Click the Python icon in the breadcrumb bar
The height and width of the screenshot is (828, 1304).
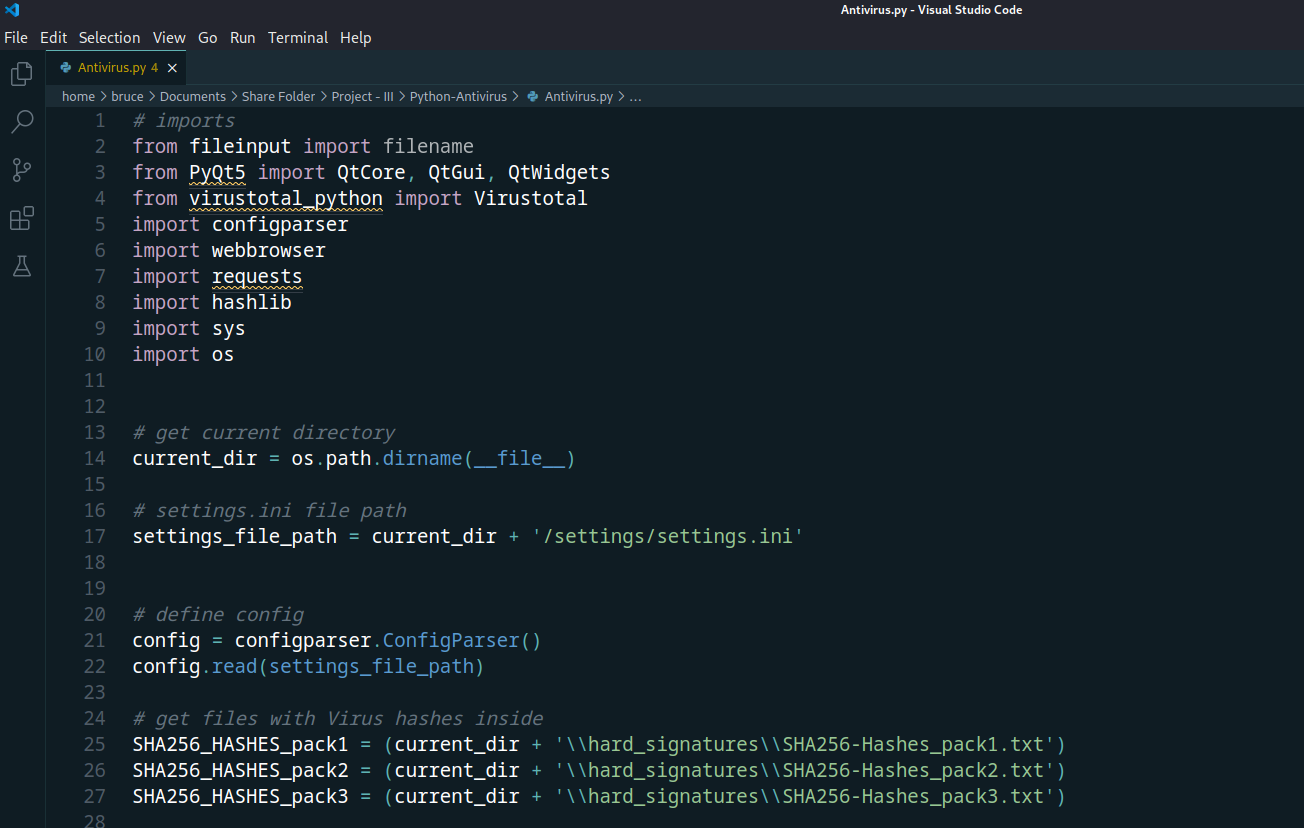click(x=531, y=96)
